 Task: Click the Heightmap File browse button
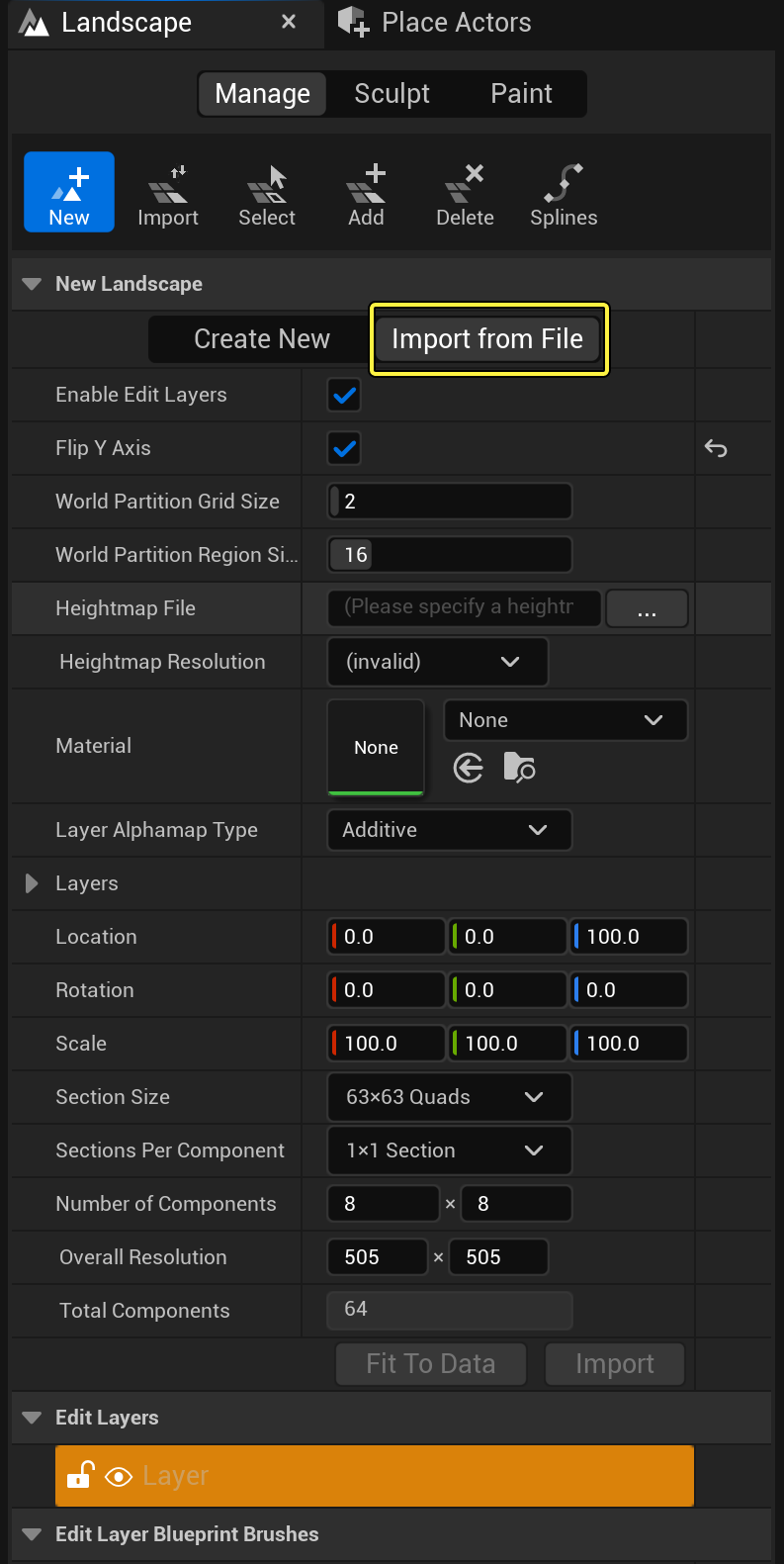point(647,608)
